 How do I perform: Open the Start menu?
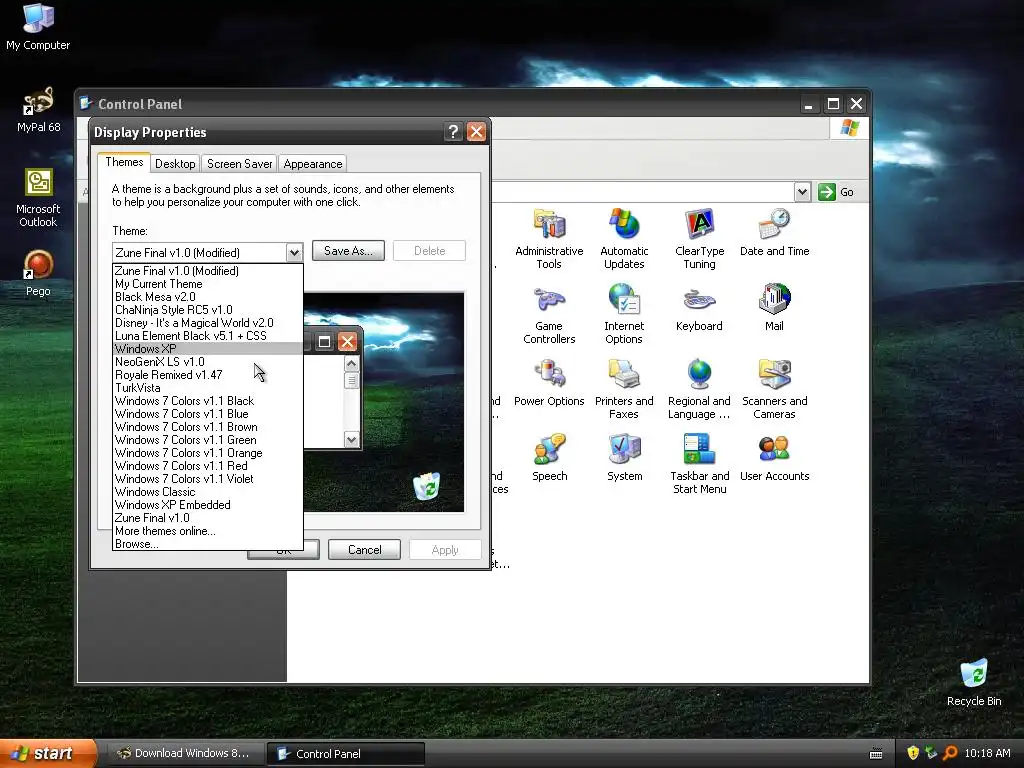pos(48,753)
